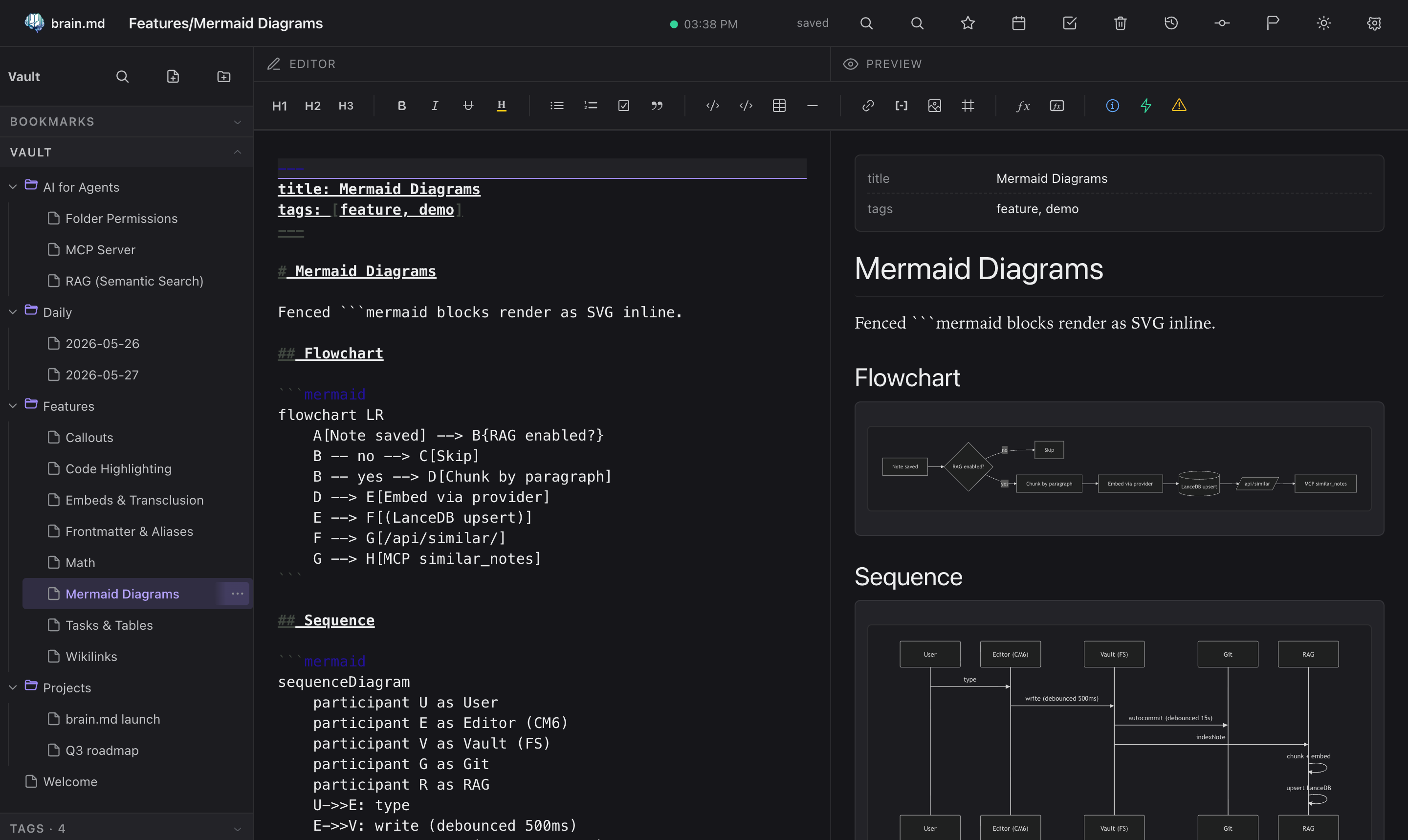Screen dimensions: 1408x840
Task: Create new folder with sidebar folder-plus icon
Action: pos(224,76)
